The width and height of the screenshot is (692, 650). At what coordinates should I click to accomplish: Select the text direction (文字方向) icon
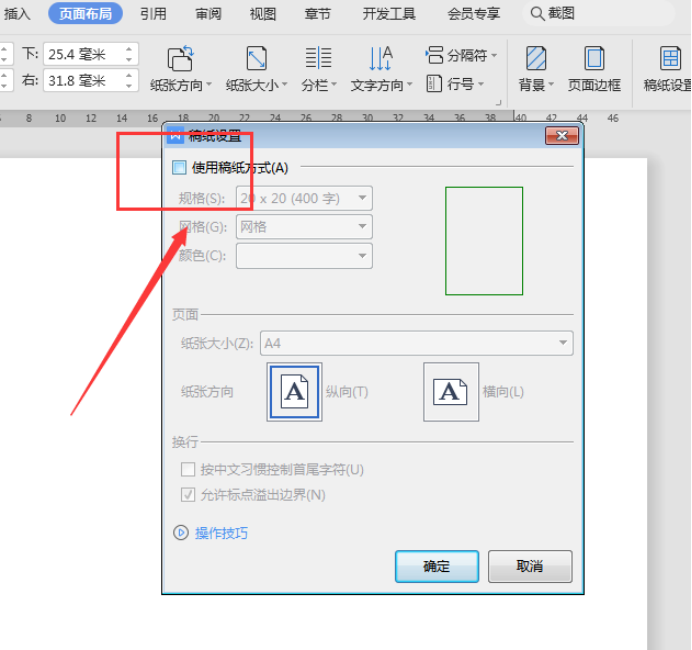380,59
